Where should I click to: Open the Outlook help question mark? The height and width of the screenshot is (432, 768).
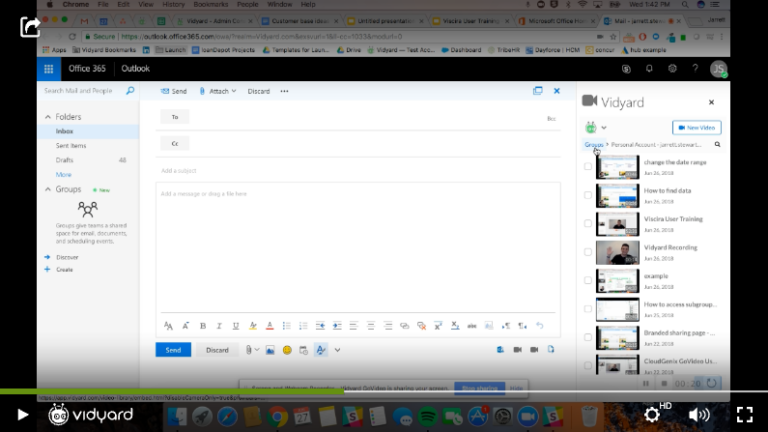[x=695, y=69]
